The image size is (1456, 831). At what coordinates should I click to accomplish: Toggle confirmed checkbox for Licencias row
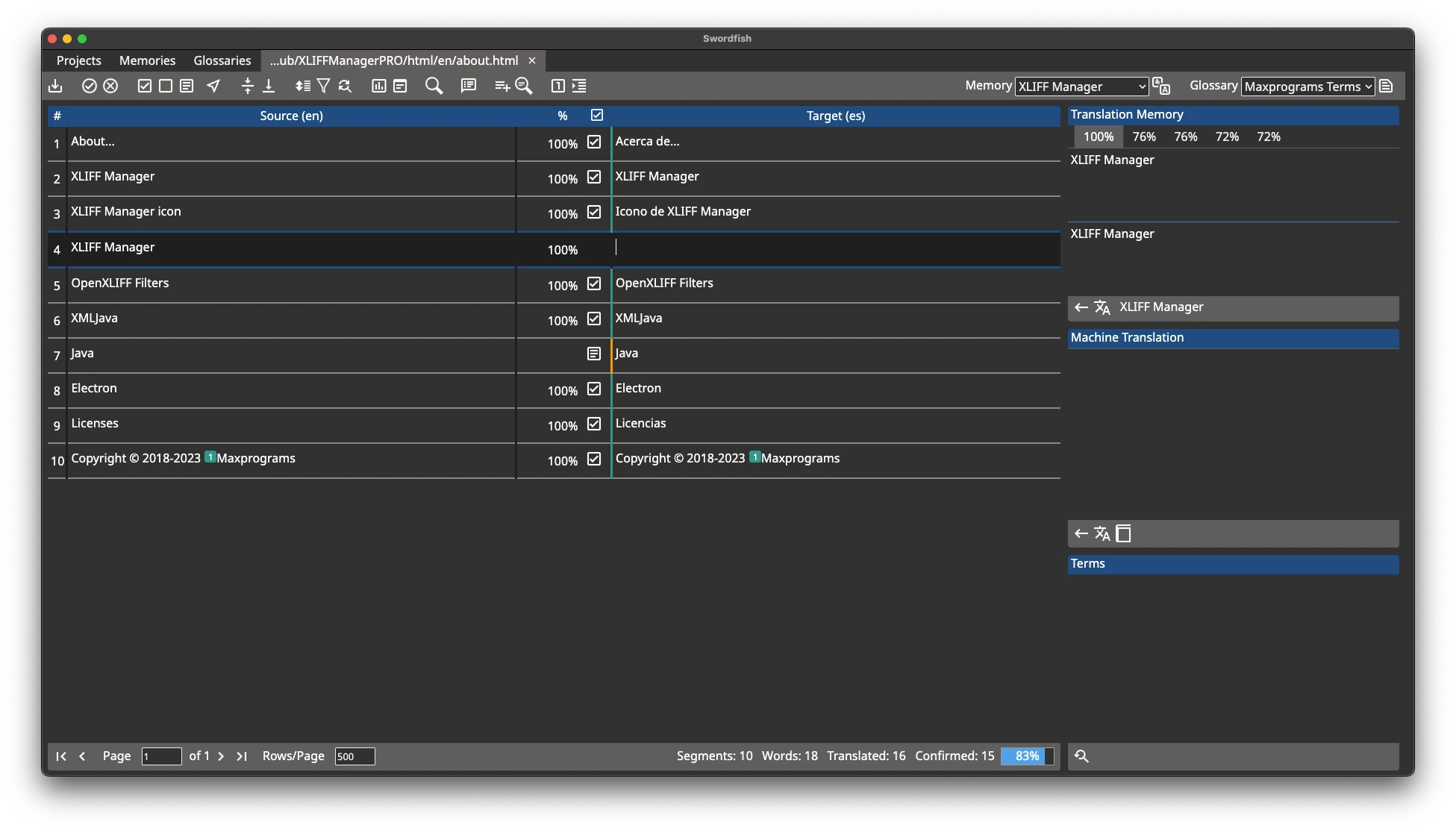coord(594,424)
